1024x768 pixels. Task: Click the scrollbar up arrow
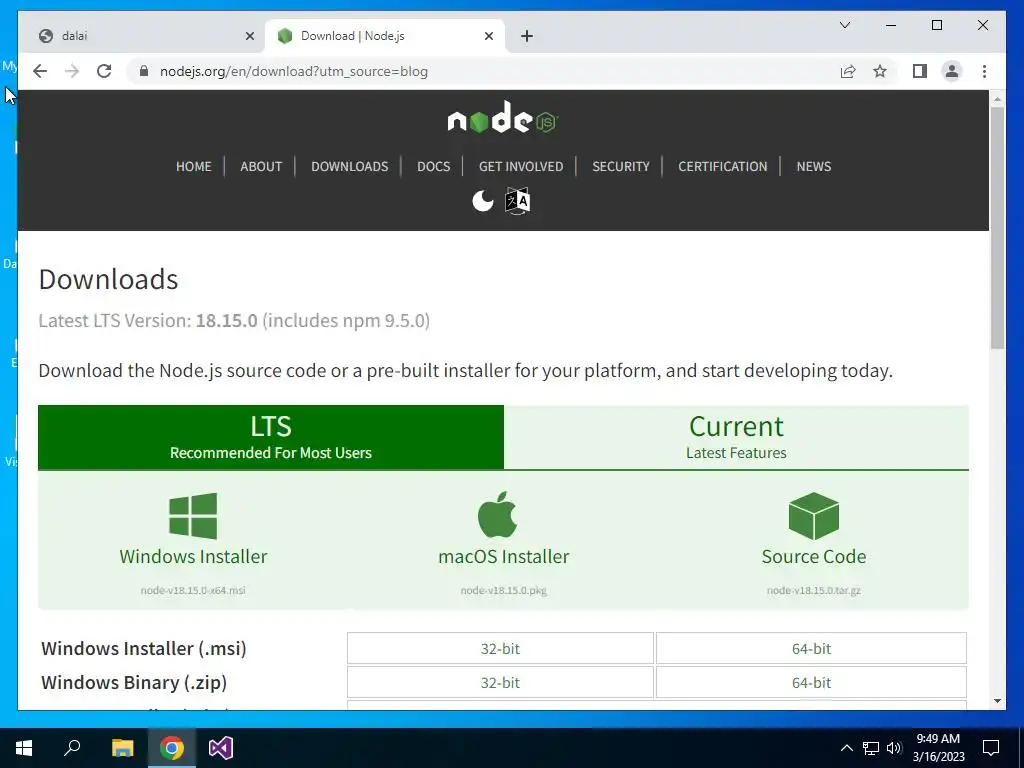click(x=997, y=99)
